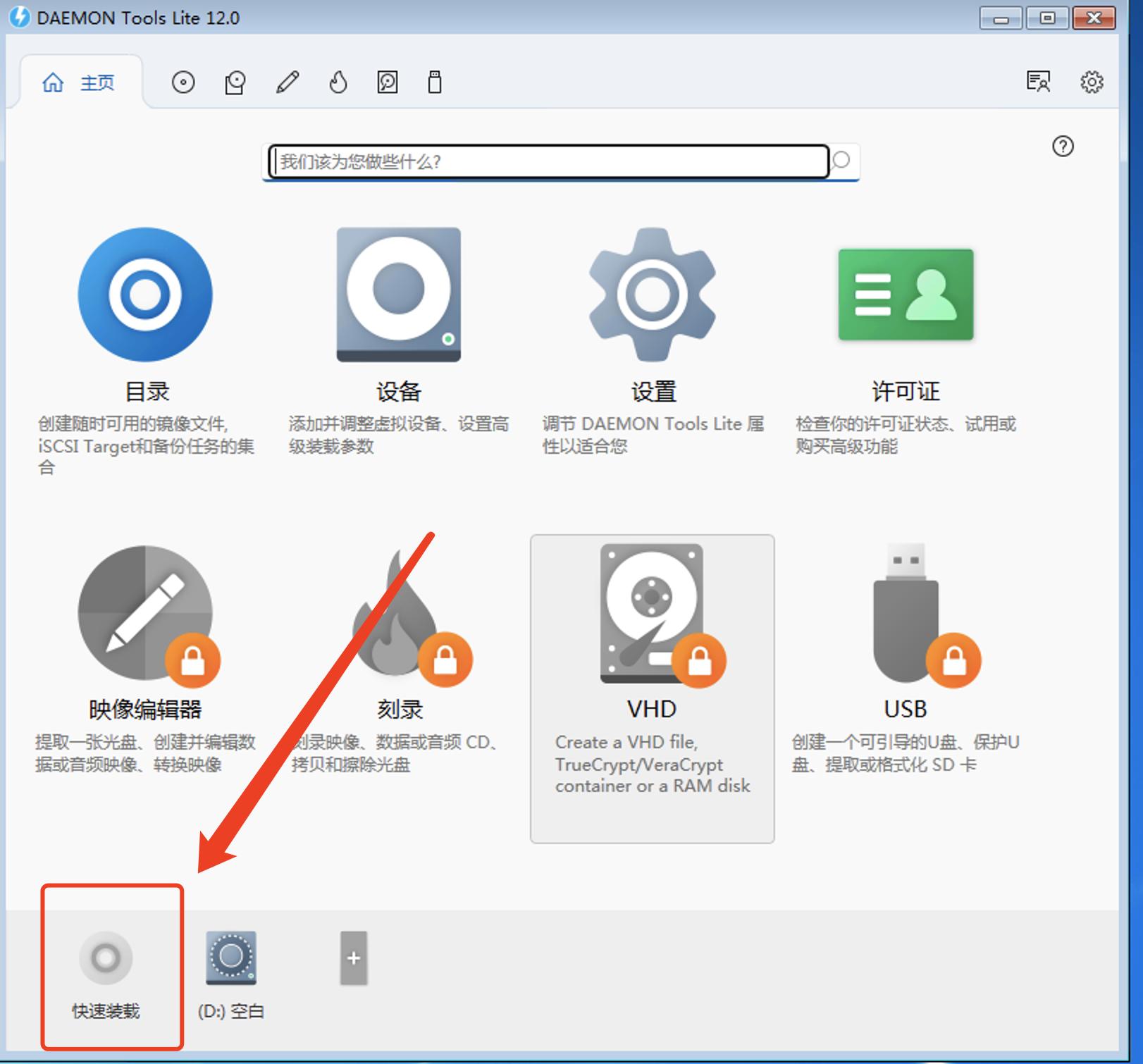Minimize the DAEMON Tools Lite window

click(x=1001, y=18)
